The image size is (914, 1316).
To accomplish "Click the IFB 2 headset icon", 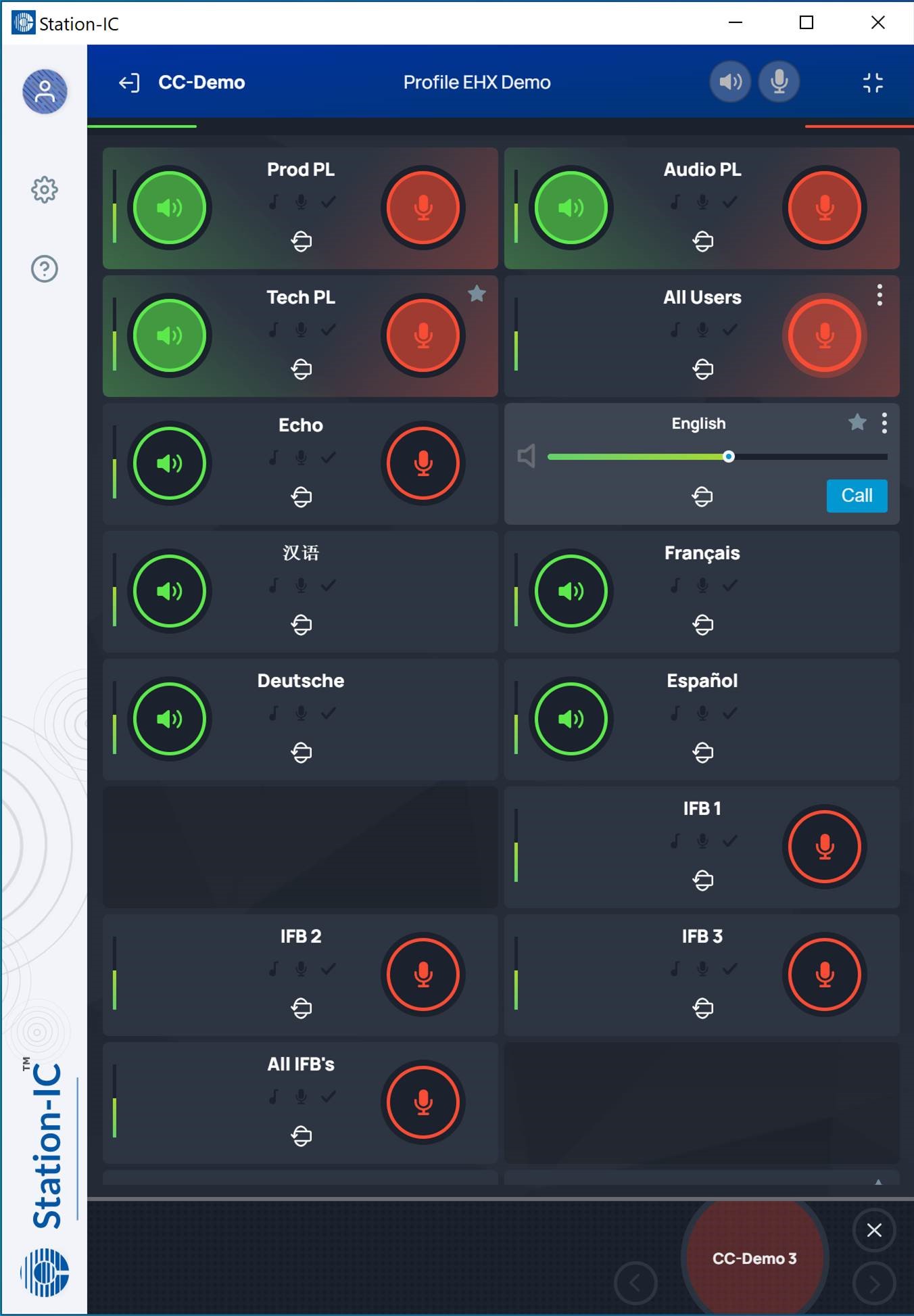I will coord(302,1008).
